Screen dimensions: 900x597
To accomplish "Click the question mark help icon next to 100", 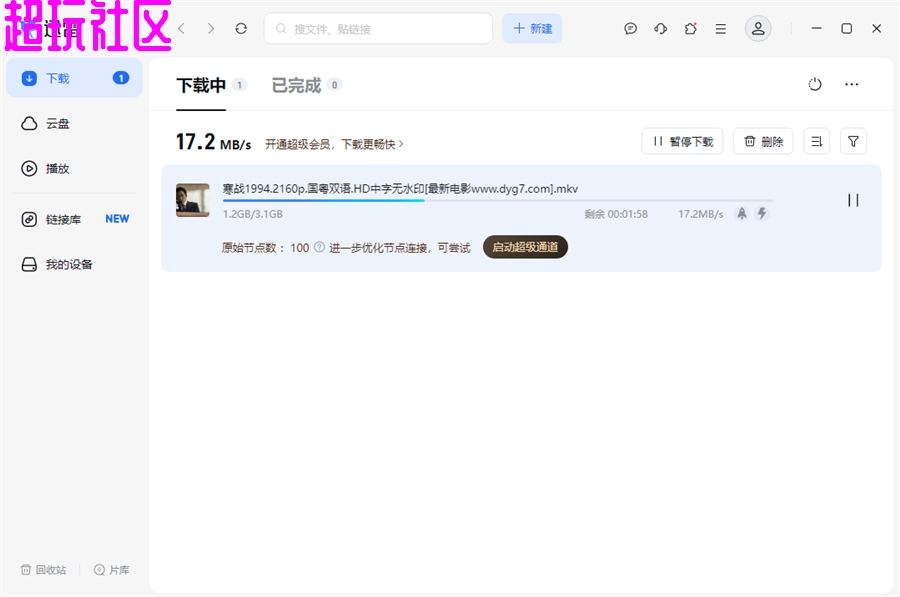I will 319,247.
